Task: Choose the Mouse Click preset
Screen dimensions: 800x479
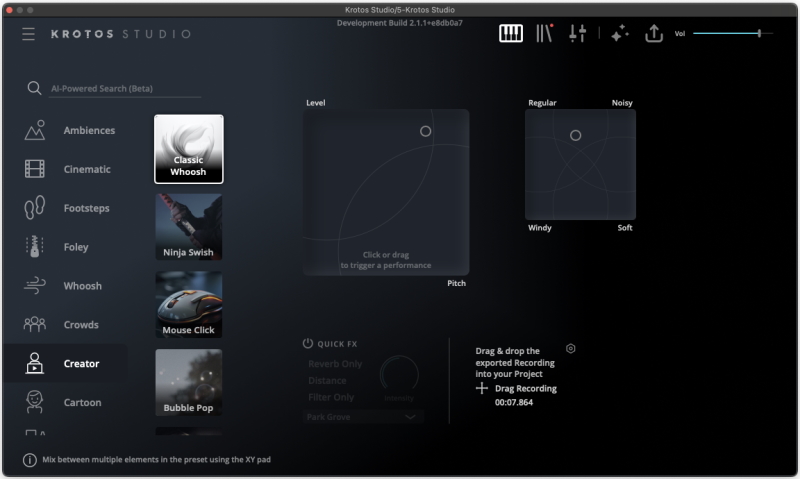Action: [x=189, y=305]
